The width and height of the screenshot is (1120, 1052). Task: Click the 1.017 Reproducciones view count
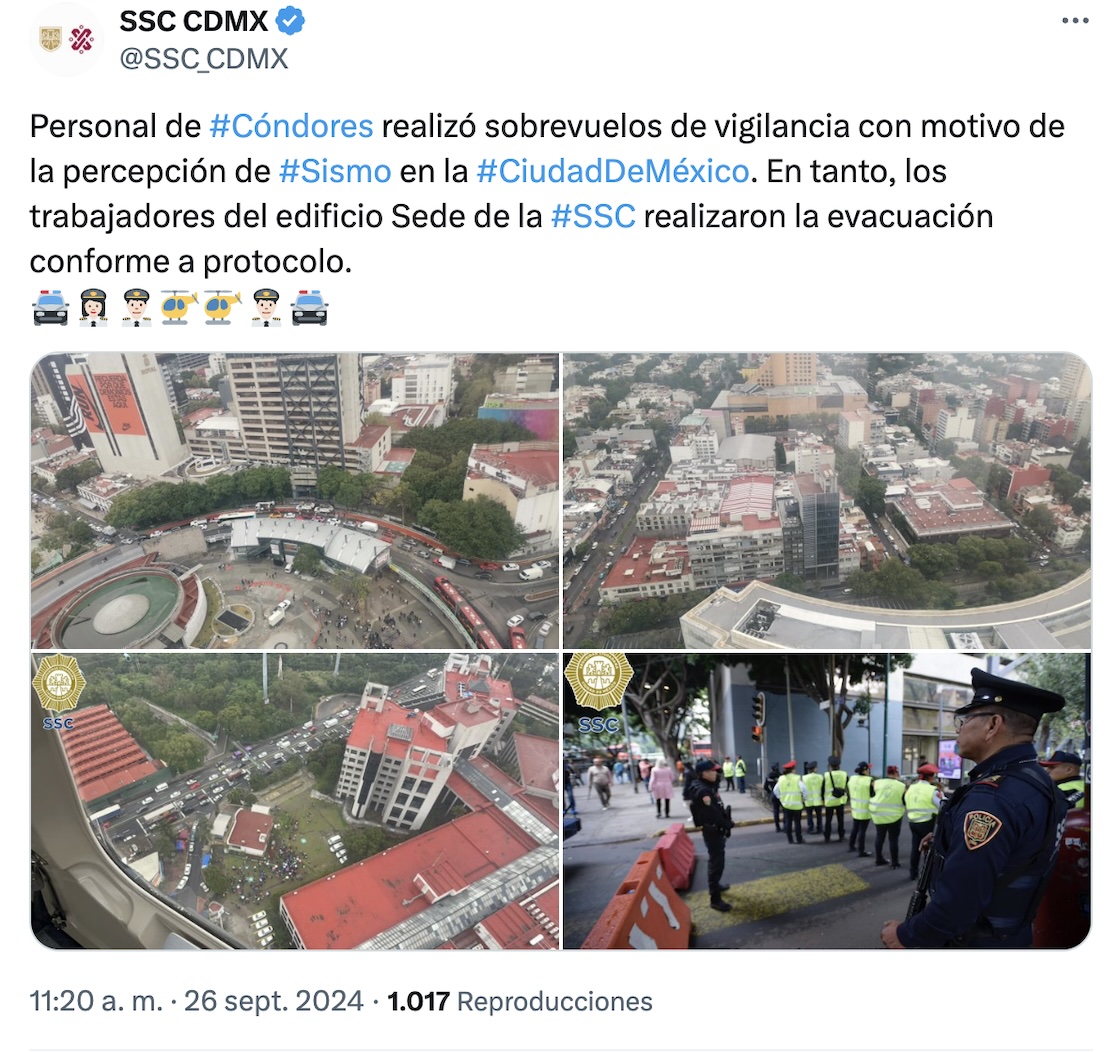click(520, 1001)
